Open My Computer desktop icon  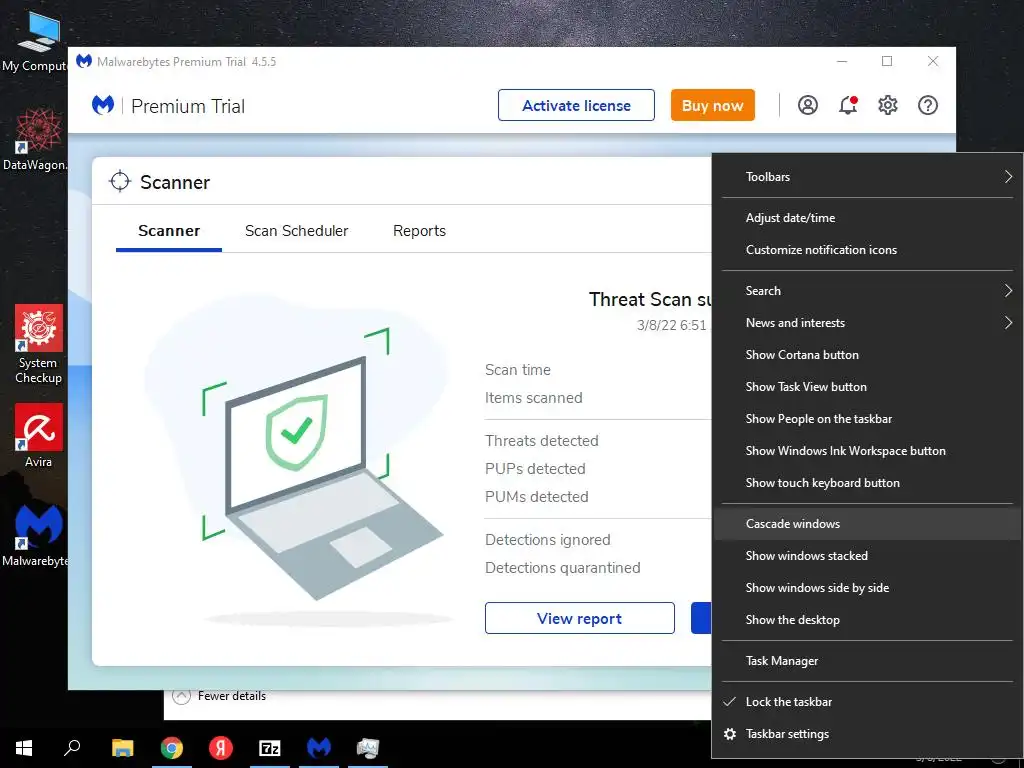pos(36,40)
